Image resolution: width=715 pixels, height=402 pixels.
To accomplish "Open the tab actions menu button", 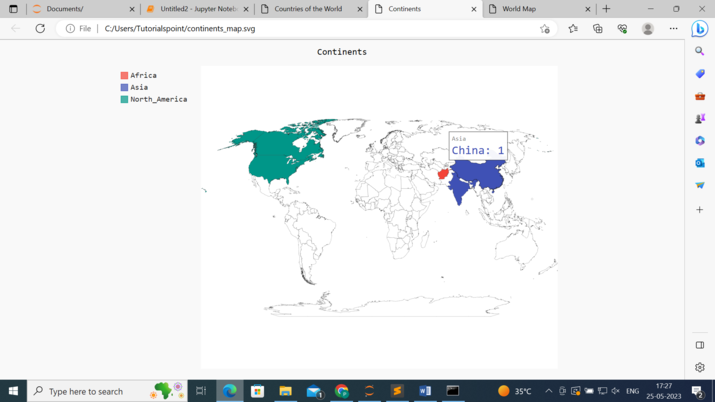I will click(13, 9).
